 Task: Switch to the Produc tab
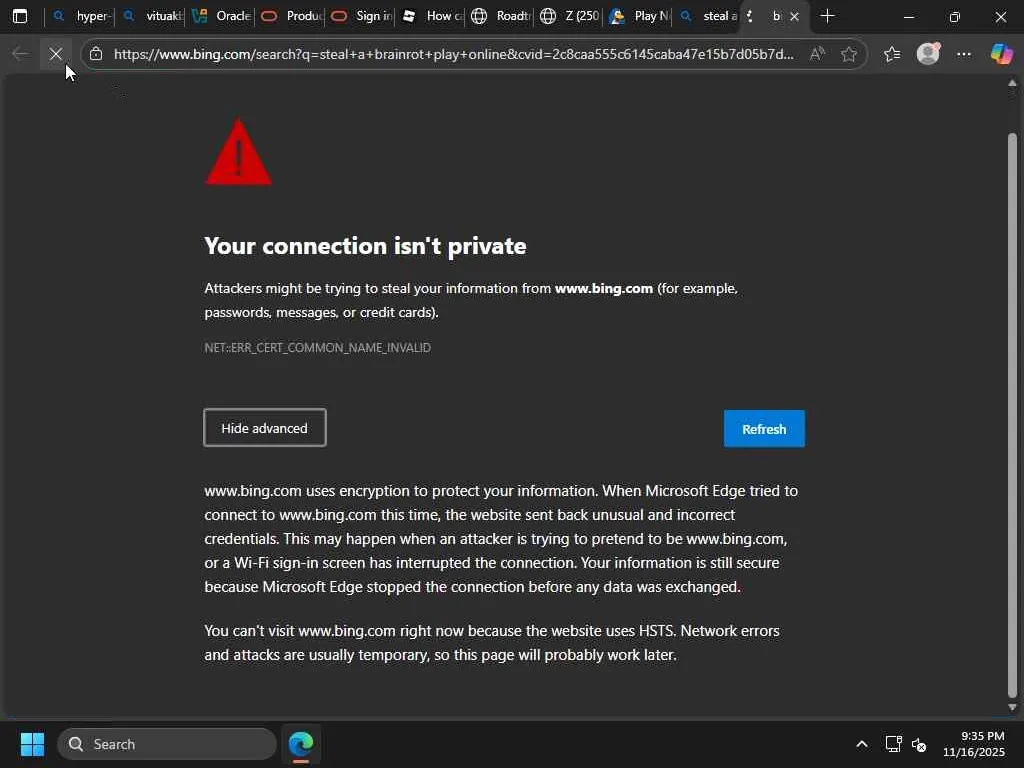[x=292, y=16]
